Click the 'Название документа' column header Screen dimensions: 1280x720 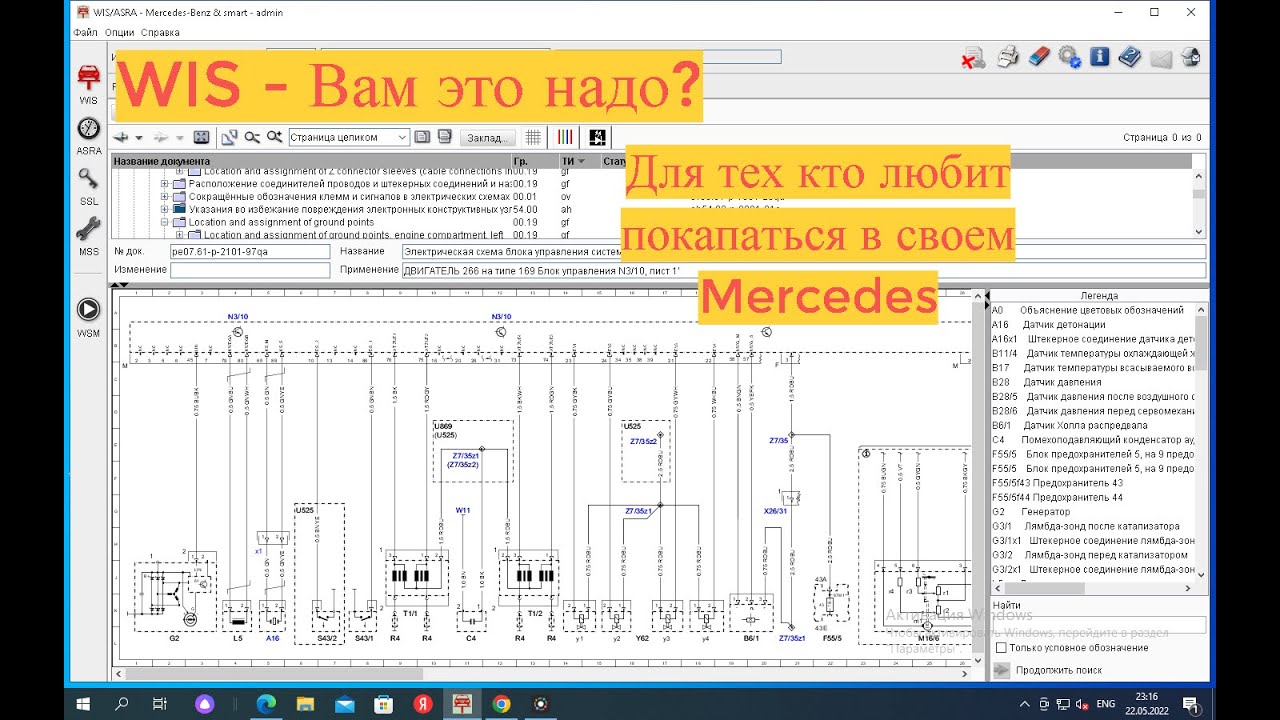(x=311, y=161)
